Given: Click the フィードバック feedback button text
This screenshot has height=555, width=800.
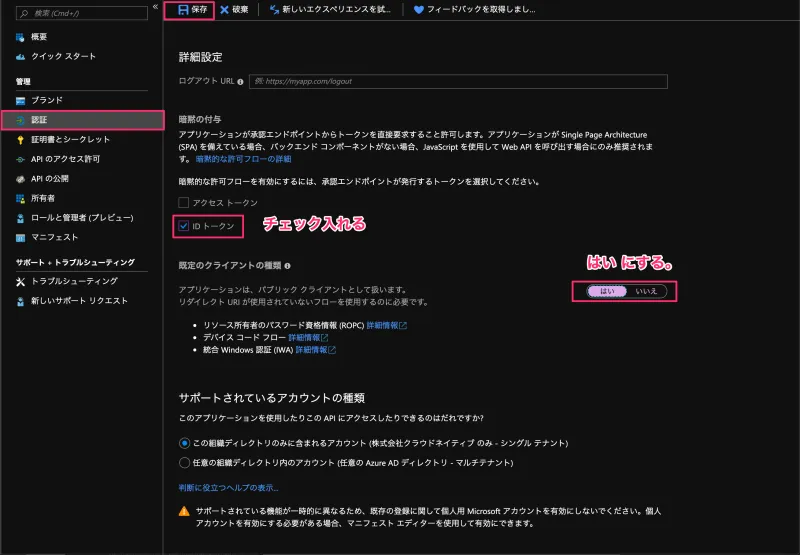Looking at the screenshot, I should pyautogui.click(x=481, y=9).
